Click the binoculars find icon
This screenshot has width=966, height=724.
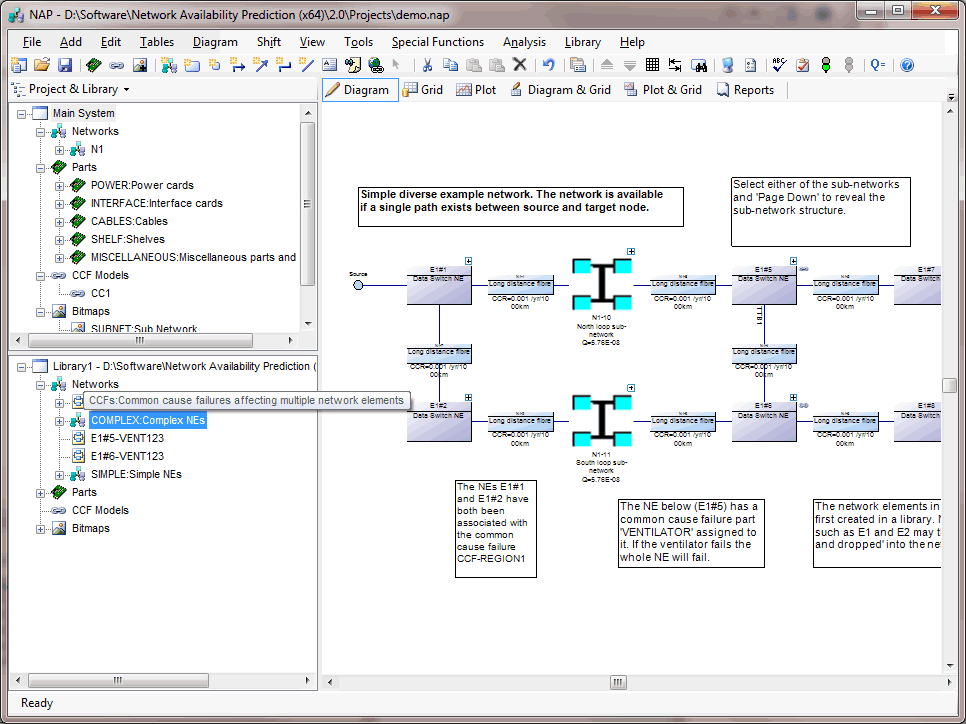coord(700,65)
